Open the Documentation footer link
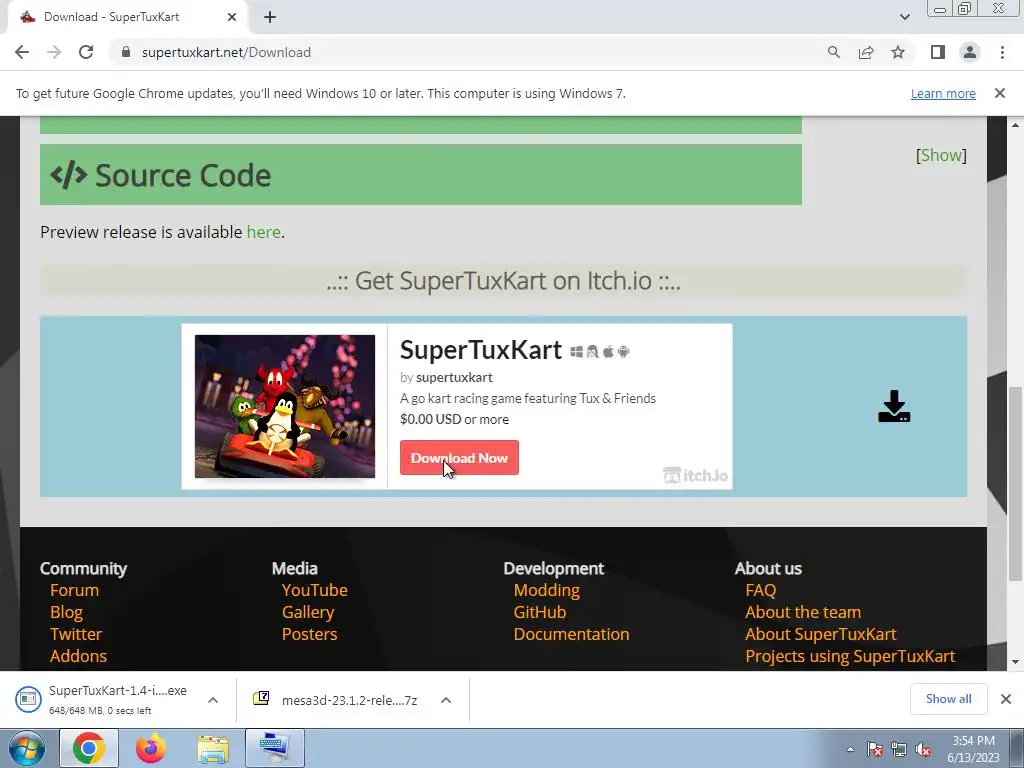This screenshot has width=1024, height=768. (x=571, y=634)
